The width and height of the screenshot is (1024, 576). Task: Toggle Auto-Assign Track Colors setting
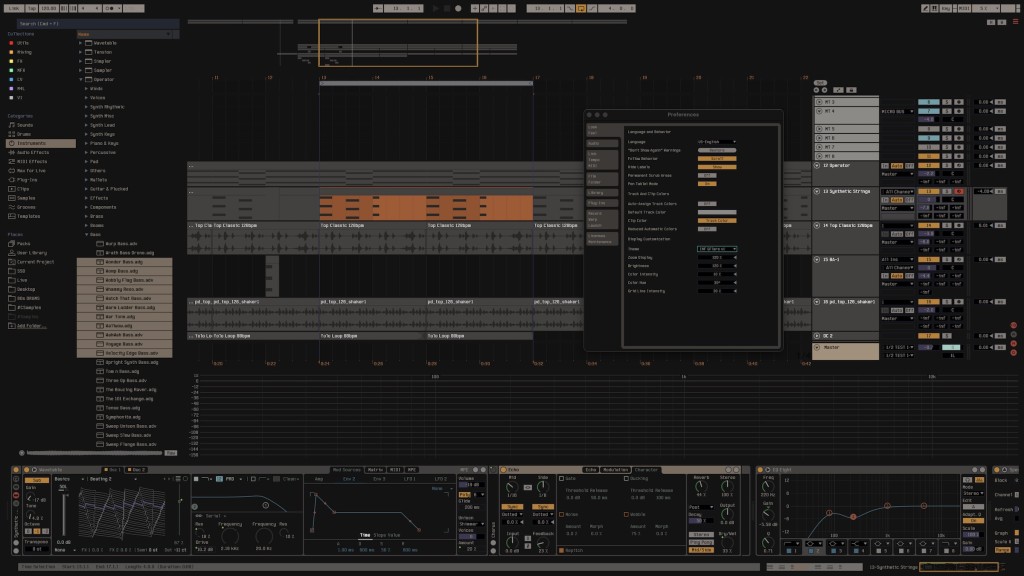tap(706, 203)
